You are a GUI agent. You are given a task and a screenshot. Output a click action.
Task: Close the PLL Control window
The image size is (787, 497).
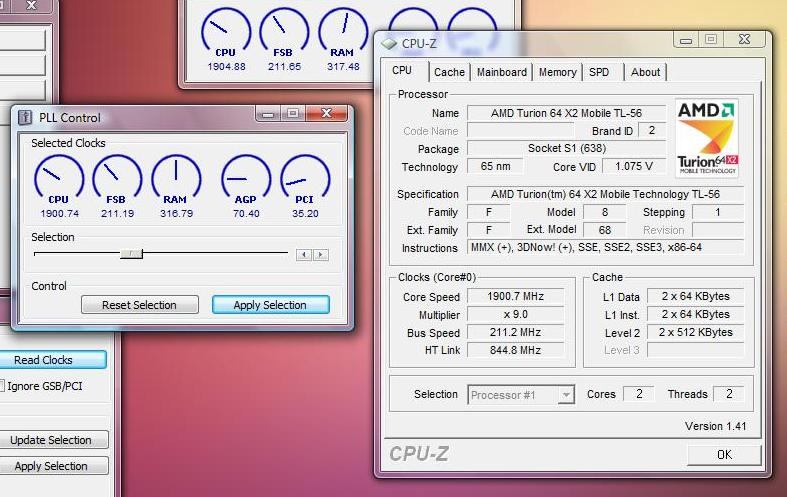pyautogui.click(x=326, y=113)
